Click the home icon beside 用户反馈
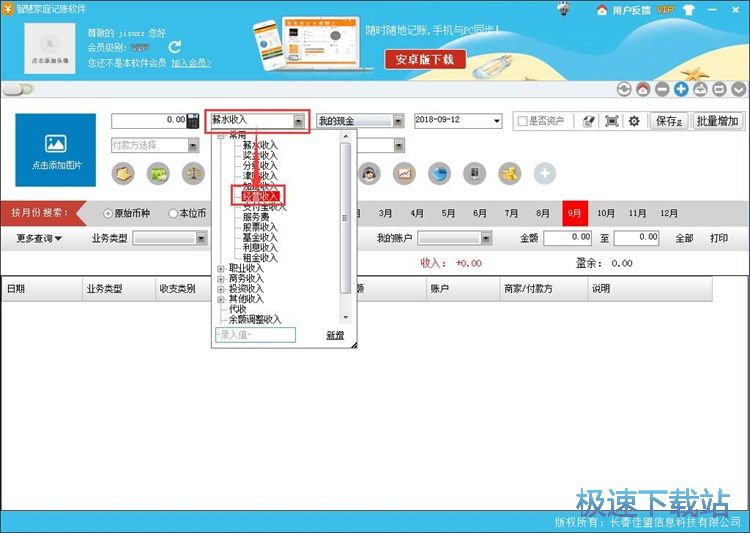 point(602,10)
